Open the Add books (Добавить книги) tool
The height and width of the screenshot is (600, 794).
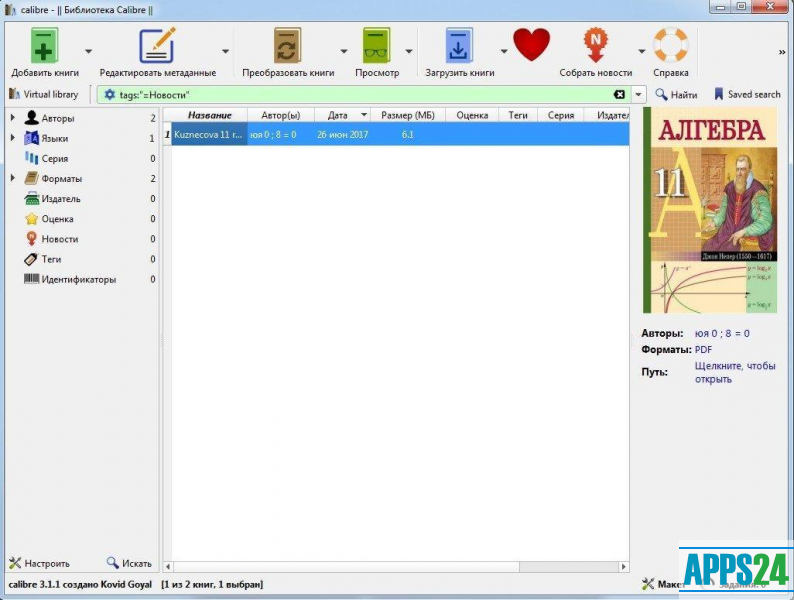(45, 52)
